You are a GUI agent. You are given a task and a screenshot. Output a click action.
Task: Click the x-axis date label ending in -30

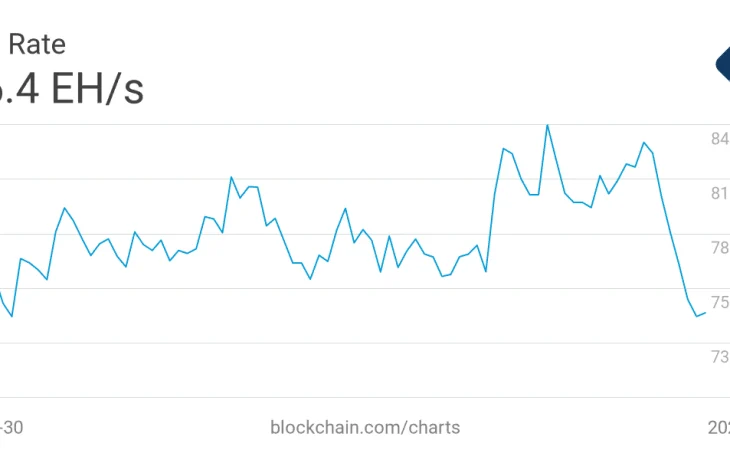pyautogui.click(x=11, y=427)
